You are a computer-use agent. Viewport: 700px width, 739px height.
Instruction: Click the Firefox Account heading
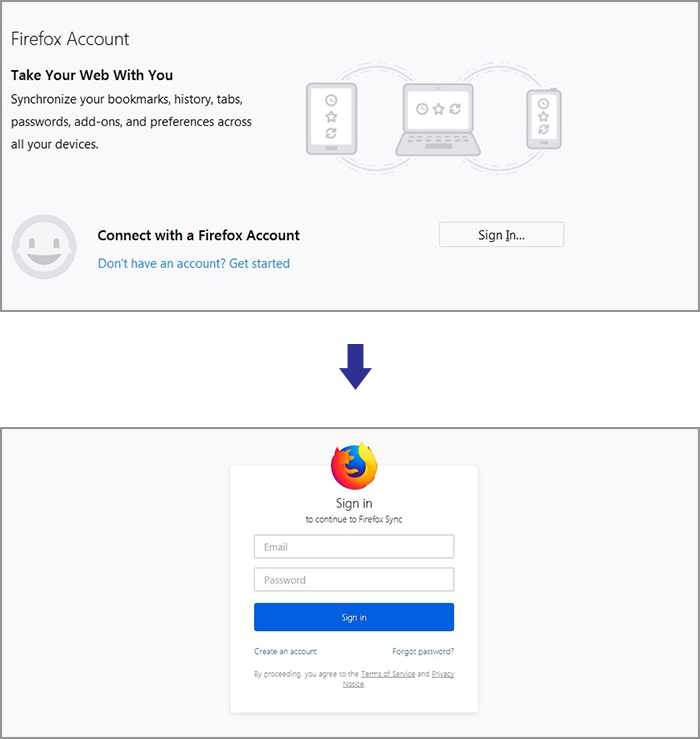click(x=70, y=39)
